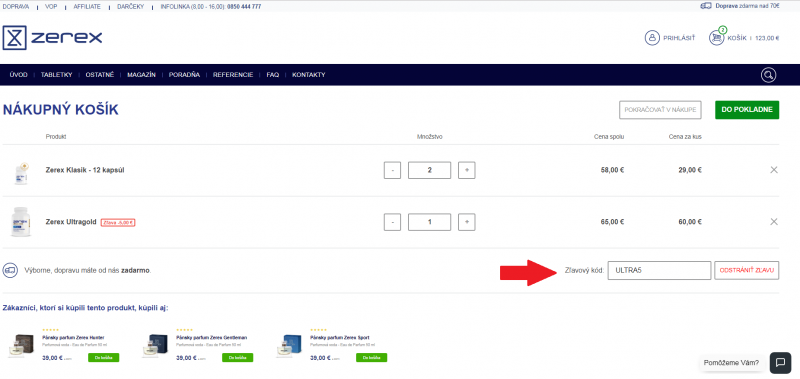Click Pomôžeme Vám? help label
Viewport: 800px width, 379px height.
click(731, 363)
